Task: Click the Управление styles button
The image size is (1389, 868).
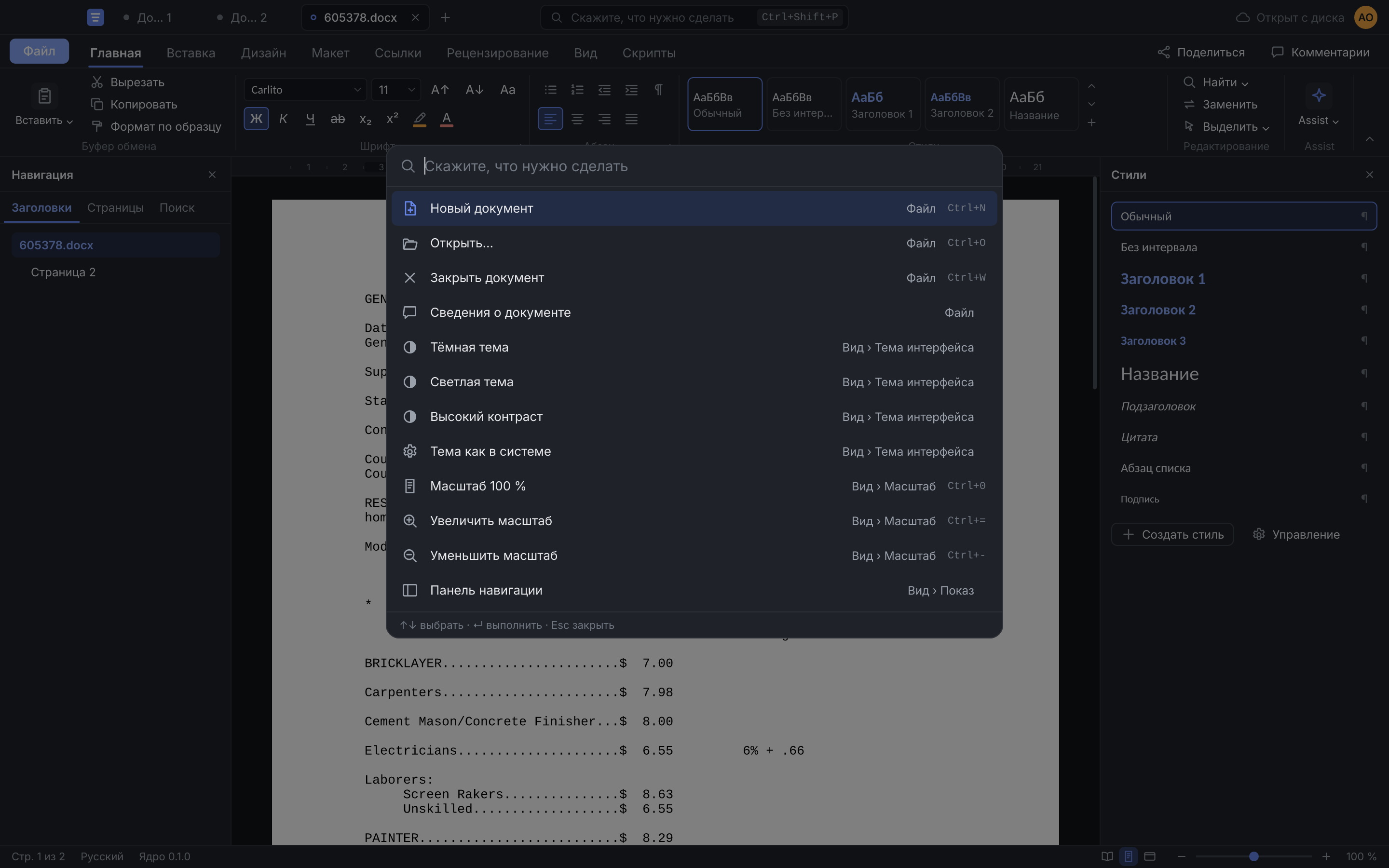Action: click(x=1296, y=534)
